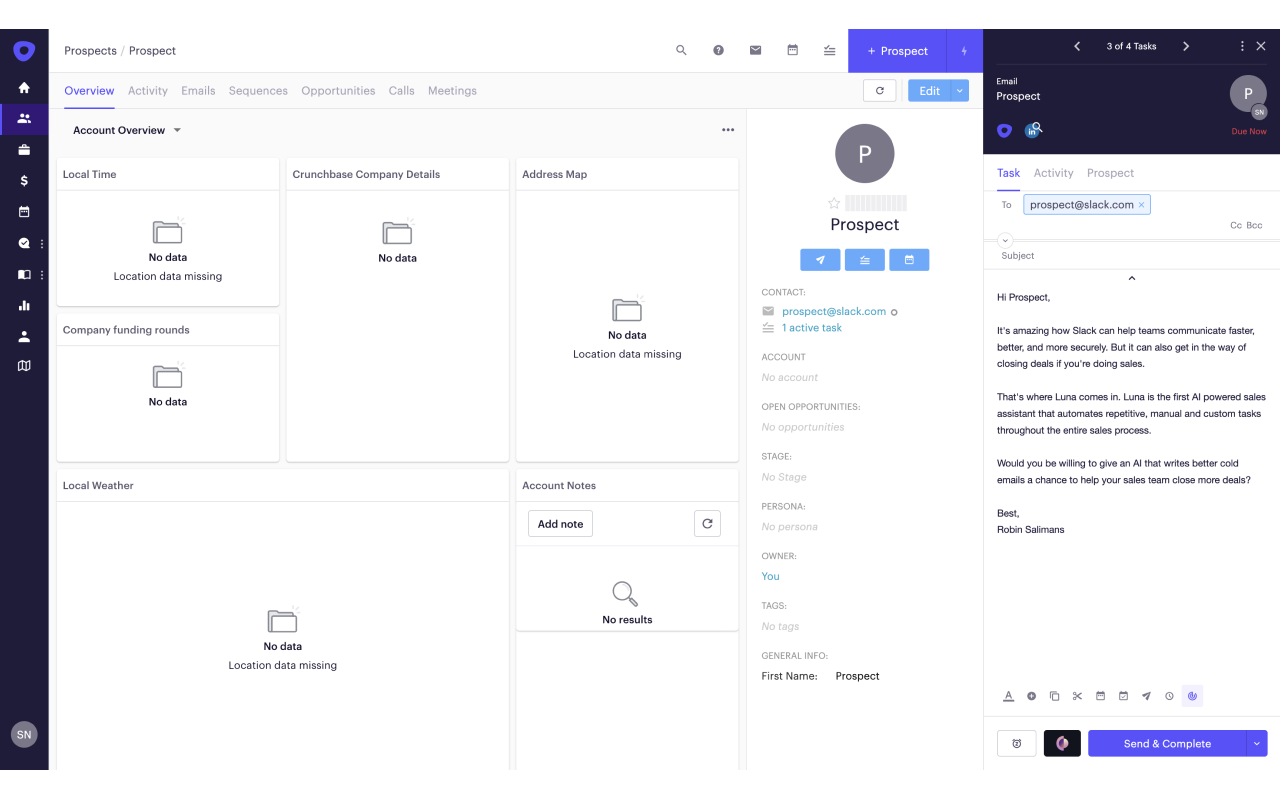Click the Prospects breadcrumb link

pos(90,51)
